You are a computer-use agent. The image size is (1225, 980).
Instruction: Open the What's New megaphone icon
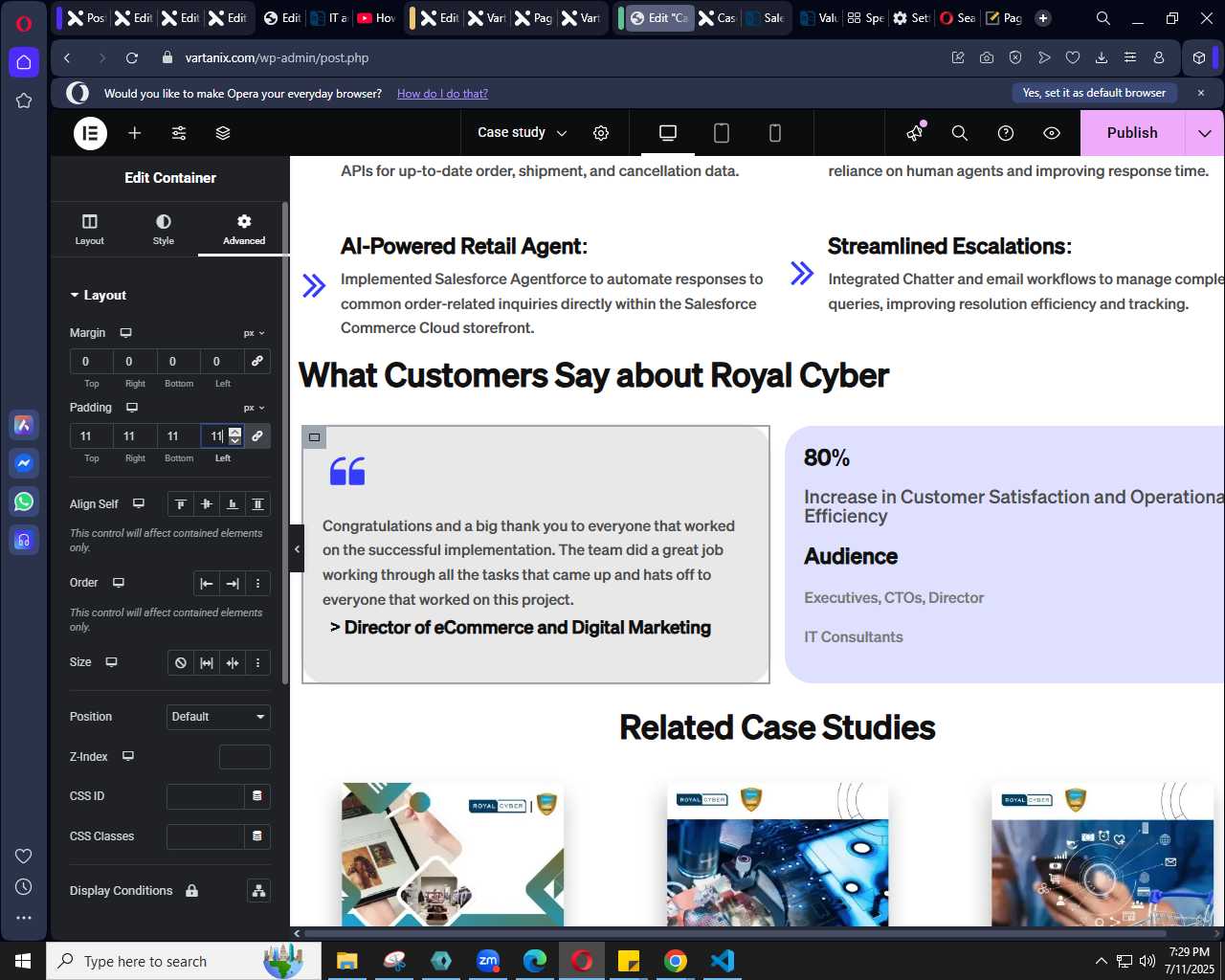coord(915,133)
